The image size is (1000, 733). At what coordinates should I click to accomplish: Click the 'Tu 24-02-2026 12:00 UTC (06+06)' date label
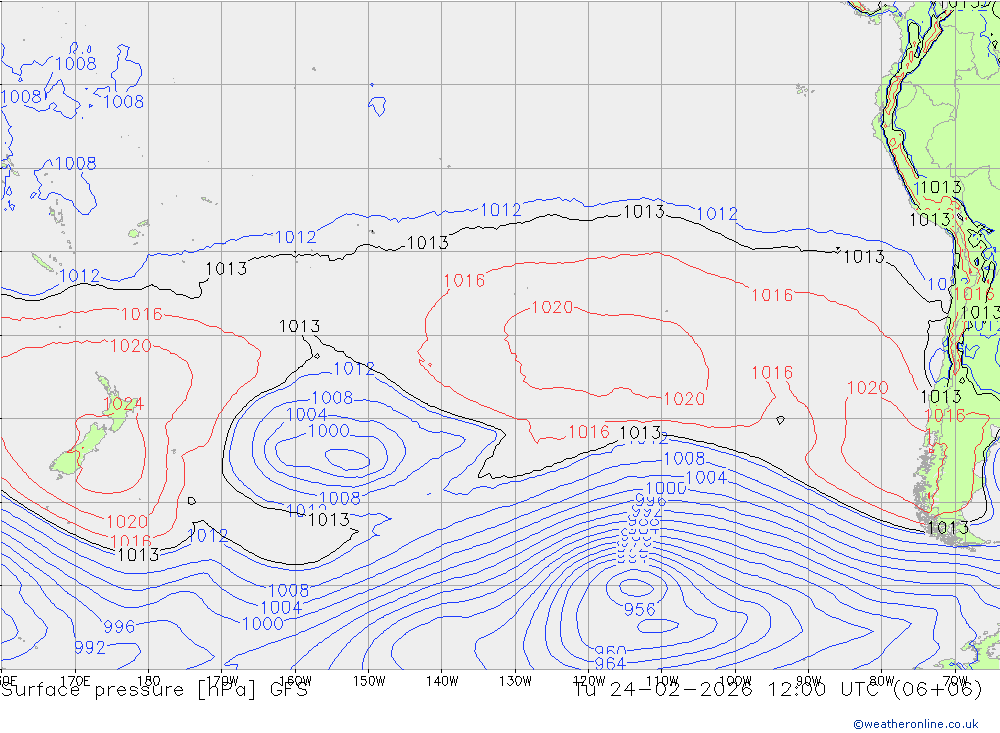778,690
